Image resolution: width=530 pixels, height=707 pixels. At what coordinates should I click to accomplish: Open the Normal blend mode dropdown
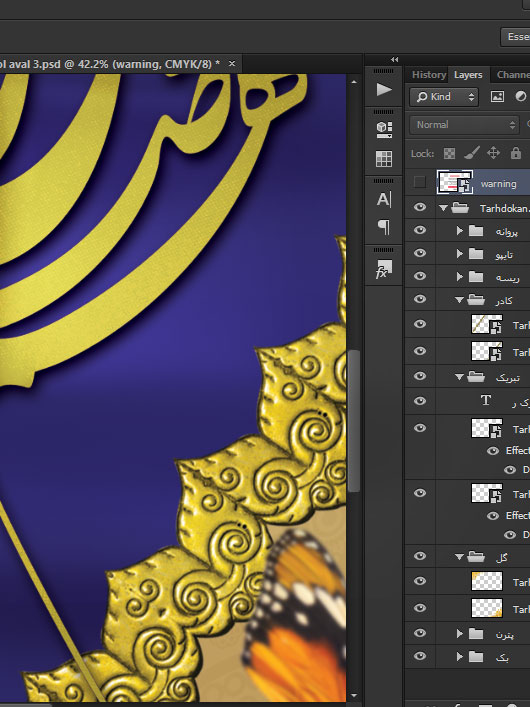tap(464, 125)
